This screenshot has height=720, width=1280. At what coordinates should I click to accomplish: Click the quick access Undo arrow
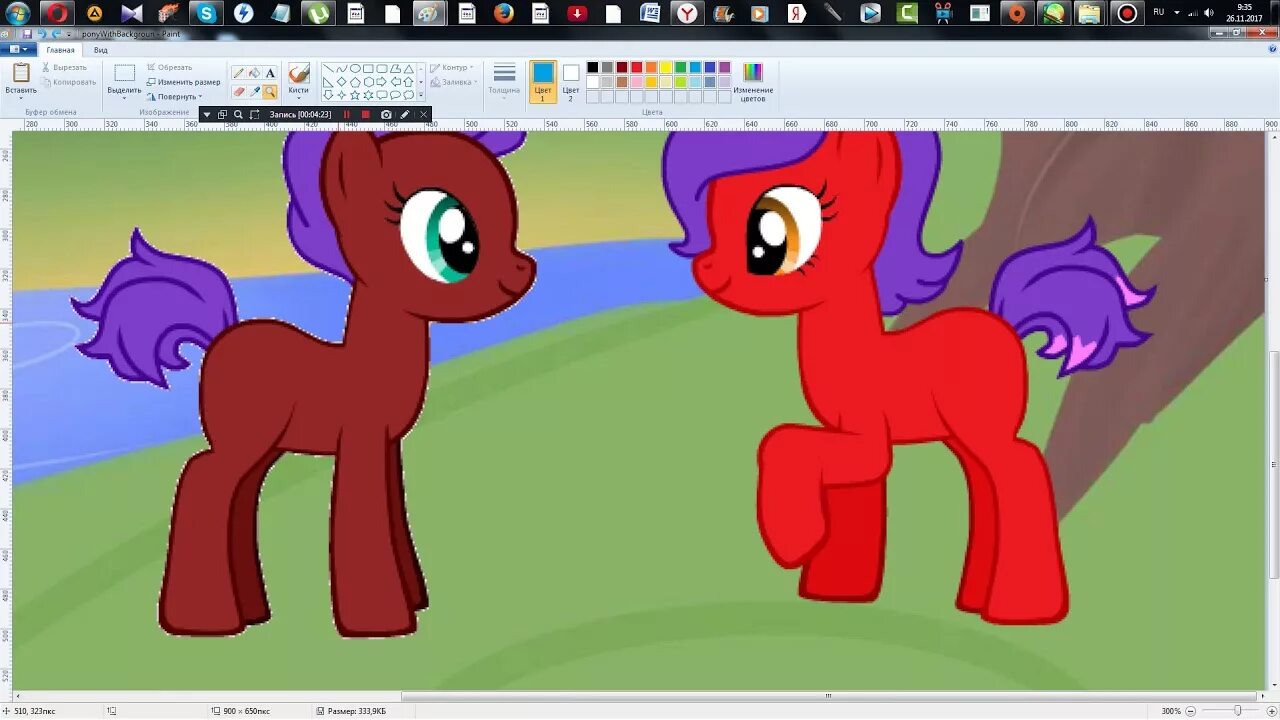41,34
